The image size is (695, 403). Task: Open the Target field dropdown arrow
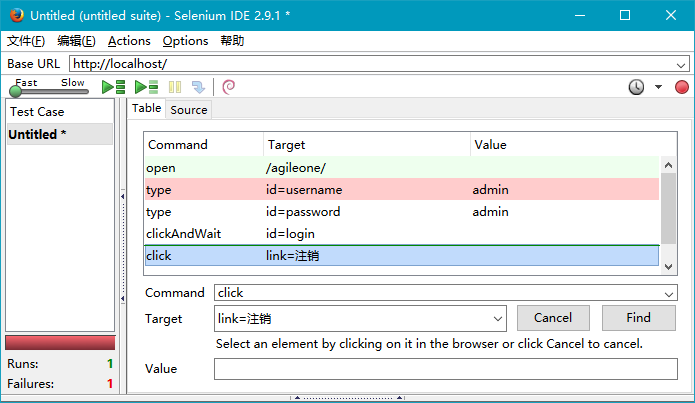pyautogui.click(x=498, y=319)
